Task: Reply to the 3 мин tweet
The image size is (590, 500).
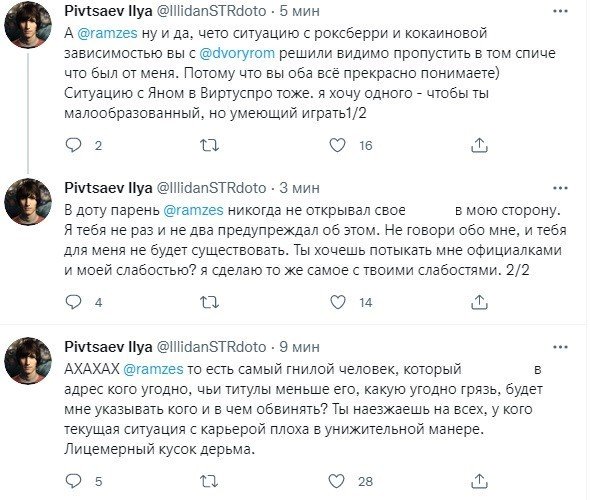Action: (73, 302)
